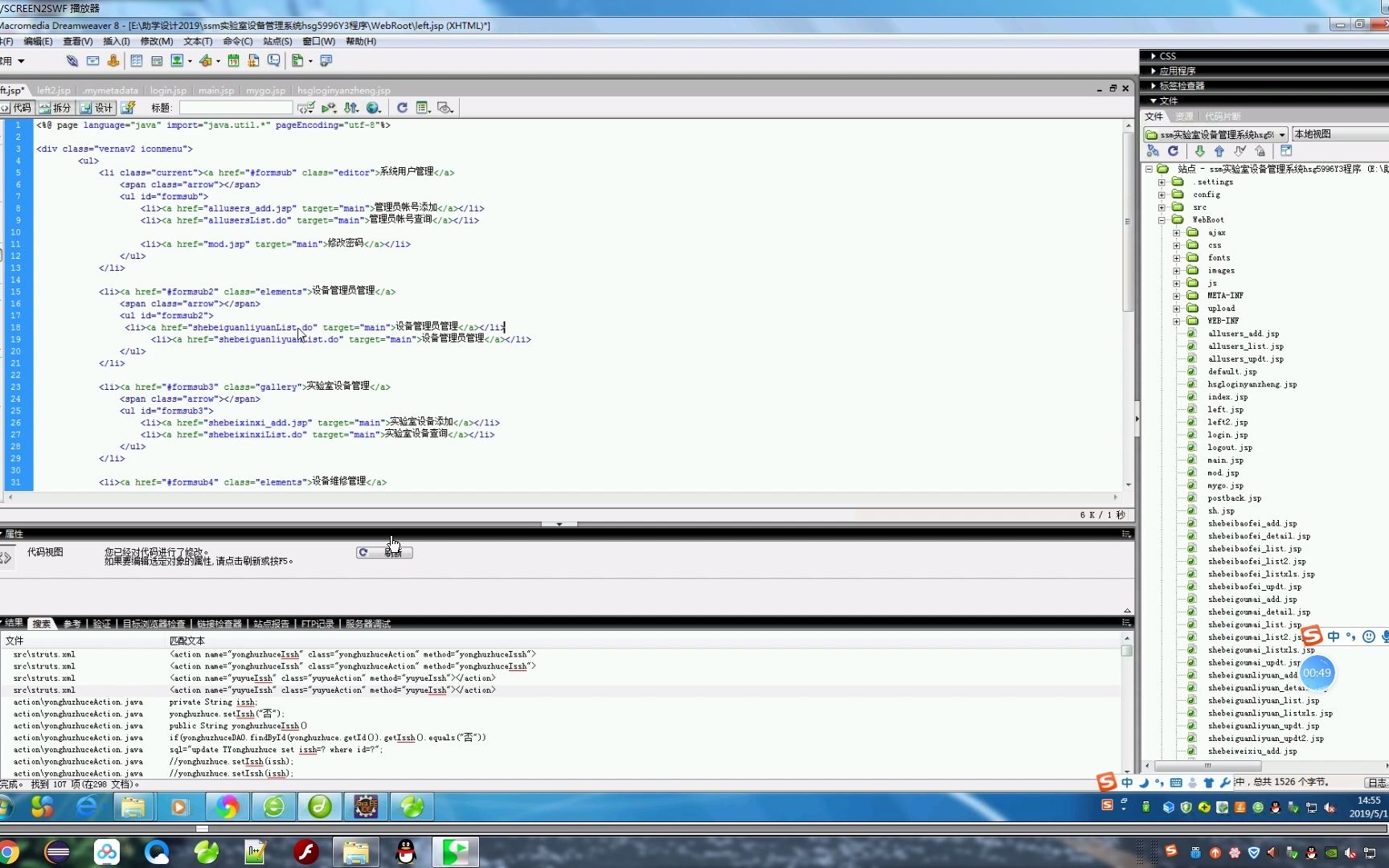Switch to the main.jsp document tab

pos(216,90)
